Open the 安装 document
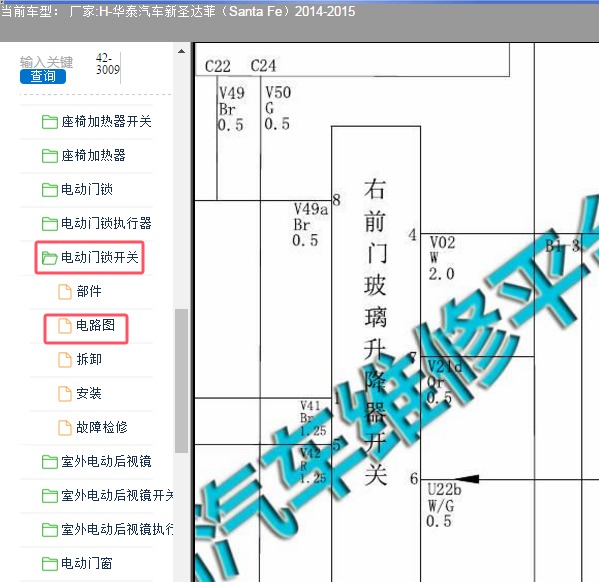 [x=80, y=394]
